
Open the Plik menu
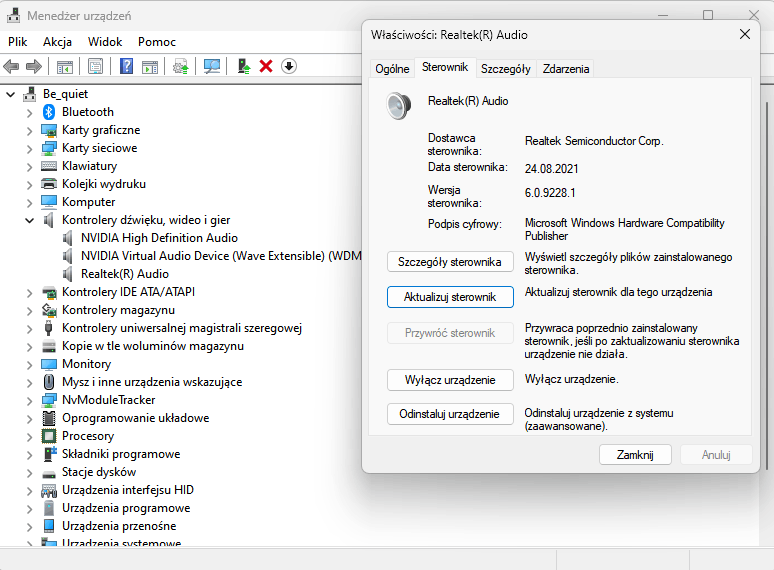[17, 42]
